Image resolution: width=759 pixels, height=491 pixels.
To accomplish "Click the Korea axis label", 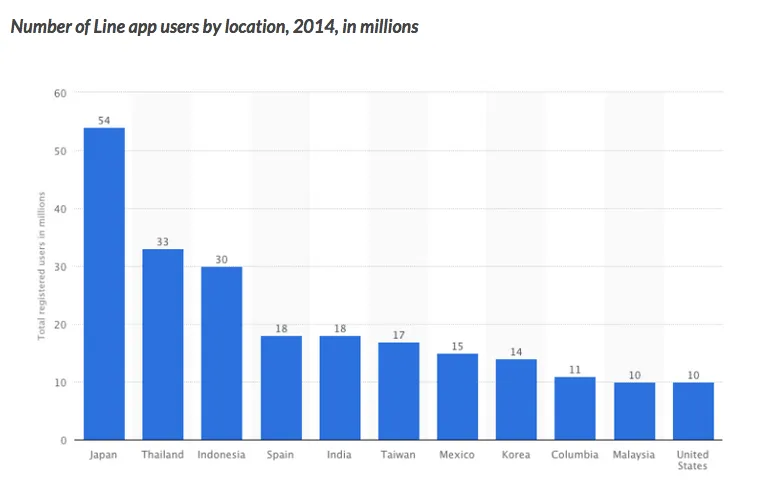I will 516,455.
